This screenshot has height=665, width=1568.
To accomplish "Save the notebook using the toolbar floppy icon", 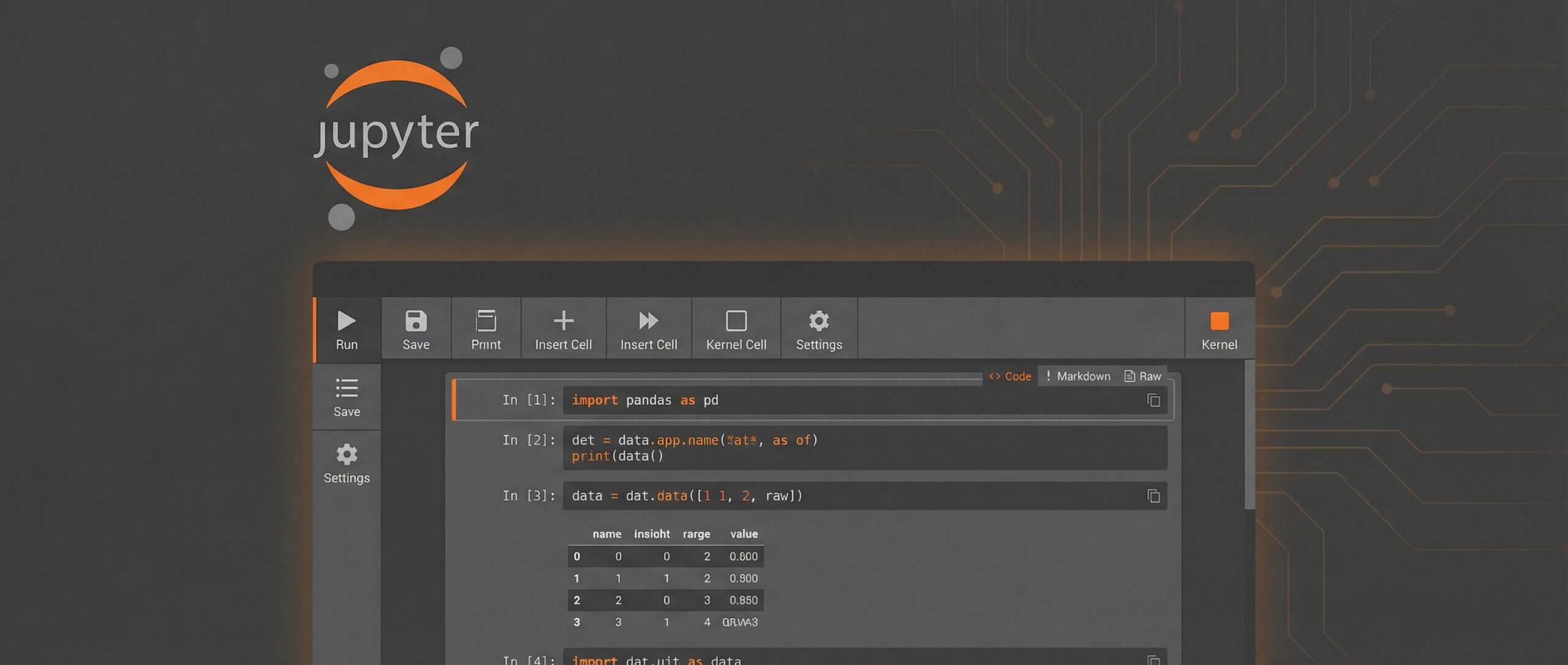I will (415, 328).
